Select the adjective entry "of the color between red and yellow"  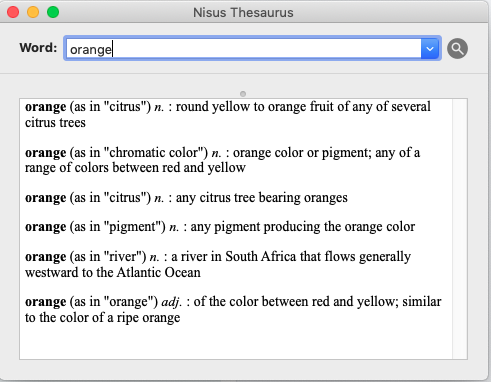point(233,309)
